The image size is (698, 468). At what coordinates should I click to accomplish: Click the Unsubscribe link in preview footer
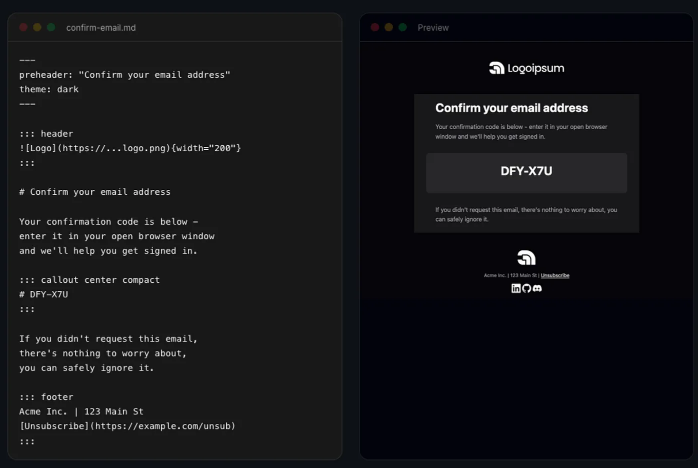point(555,275)
